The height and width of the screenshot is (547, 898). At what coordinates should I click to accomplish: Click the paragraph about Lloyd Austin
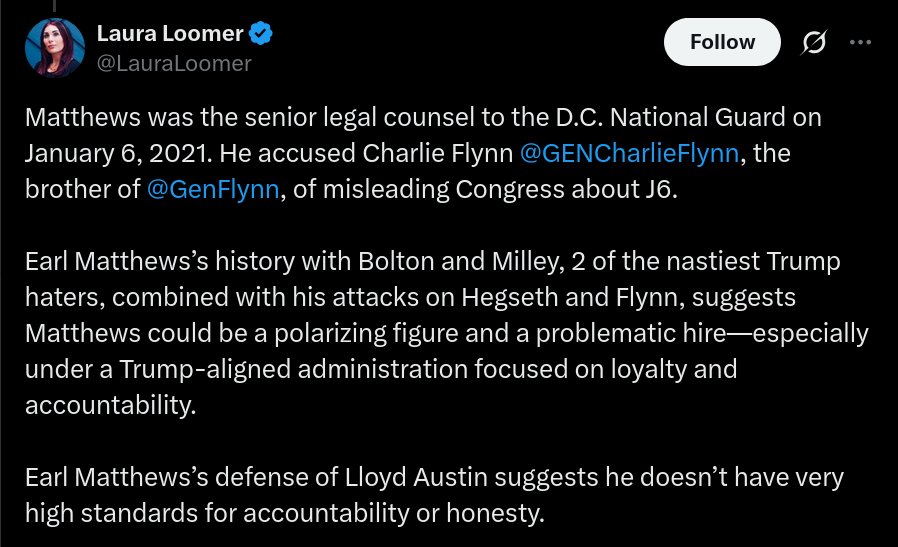[434, 495]
